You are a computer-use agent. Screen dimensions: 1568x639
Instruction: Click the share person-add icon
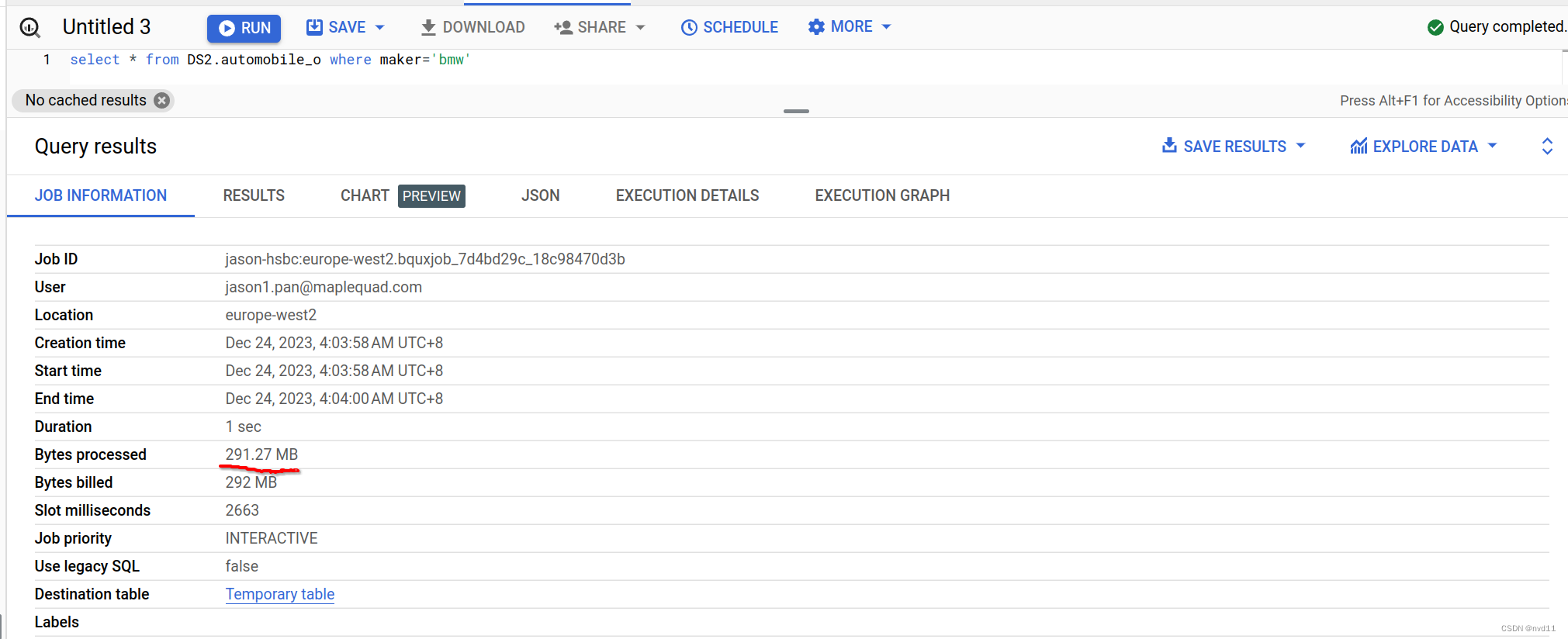click(563, 28)
